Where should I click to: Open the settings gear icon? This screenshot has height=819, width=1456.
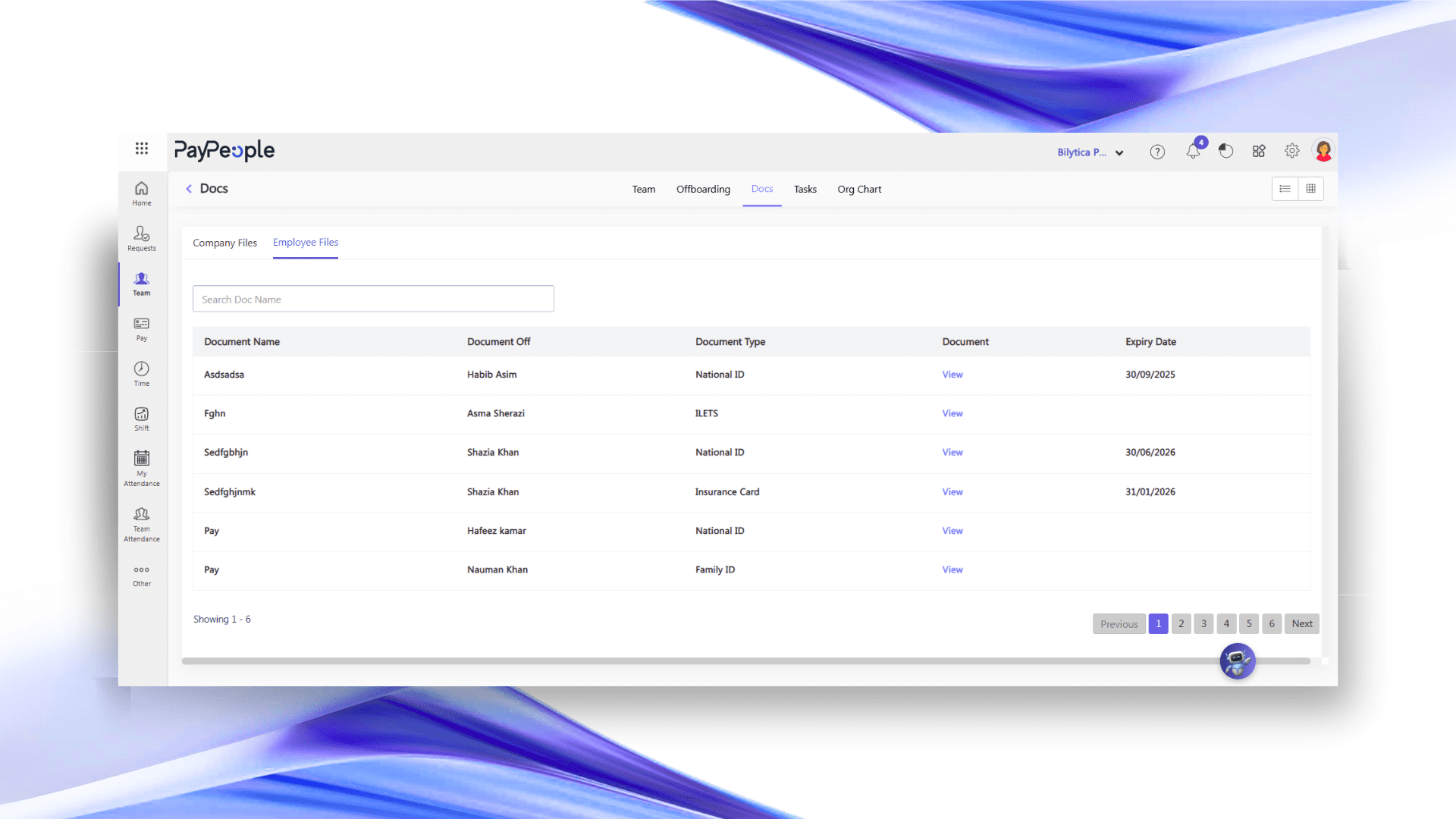[x=1292, y=152]
